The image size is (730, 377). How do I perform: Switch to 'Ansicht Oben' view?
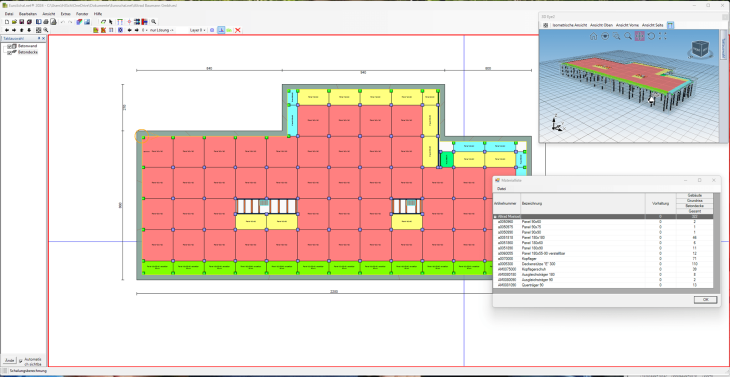602,25
